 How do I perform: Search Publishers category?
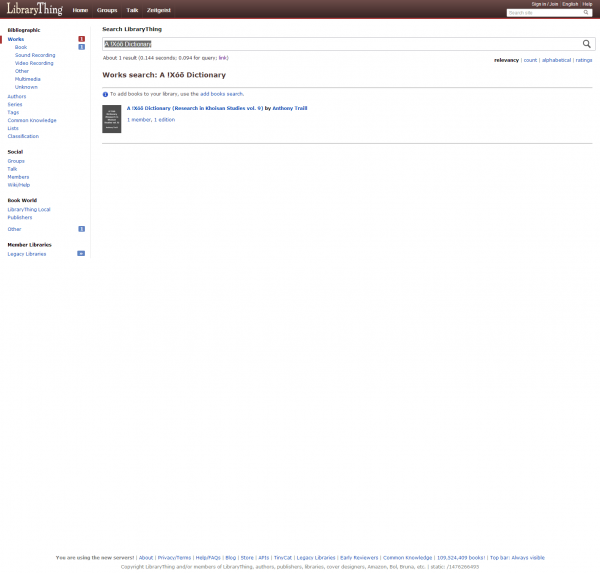click(20, 218)
